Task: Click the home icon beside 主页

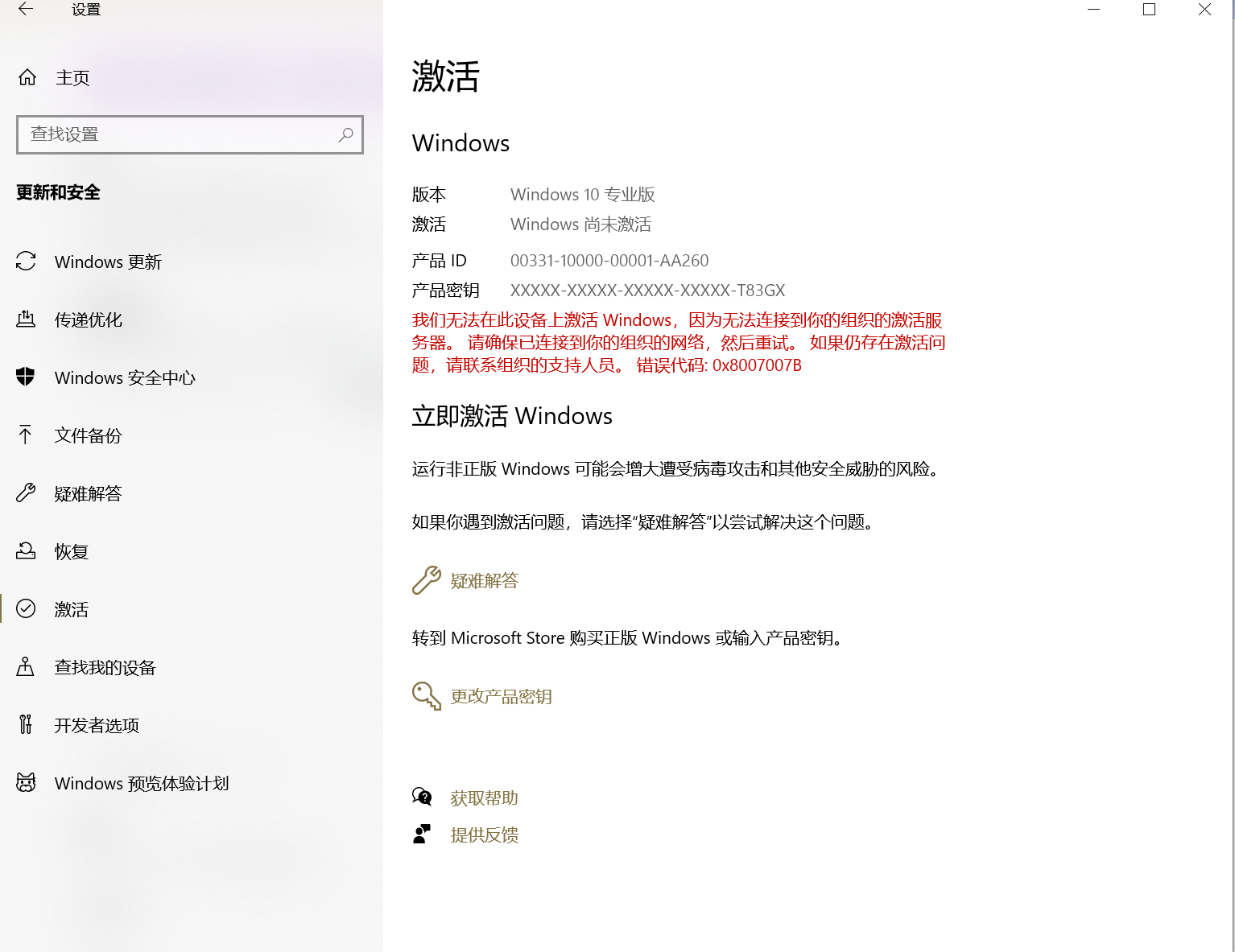Action: tap(27, 77)
